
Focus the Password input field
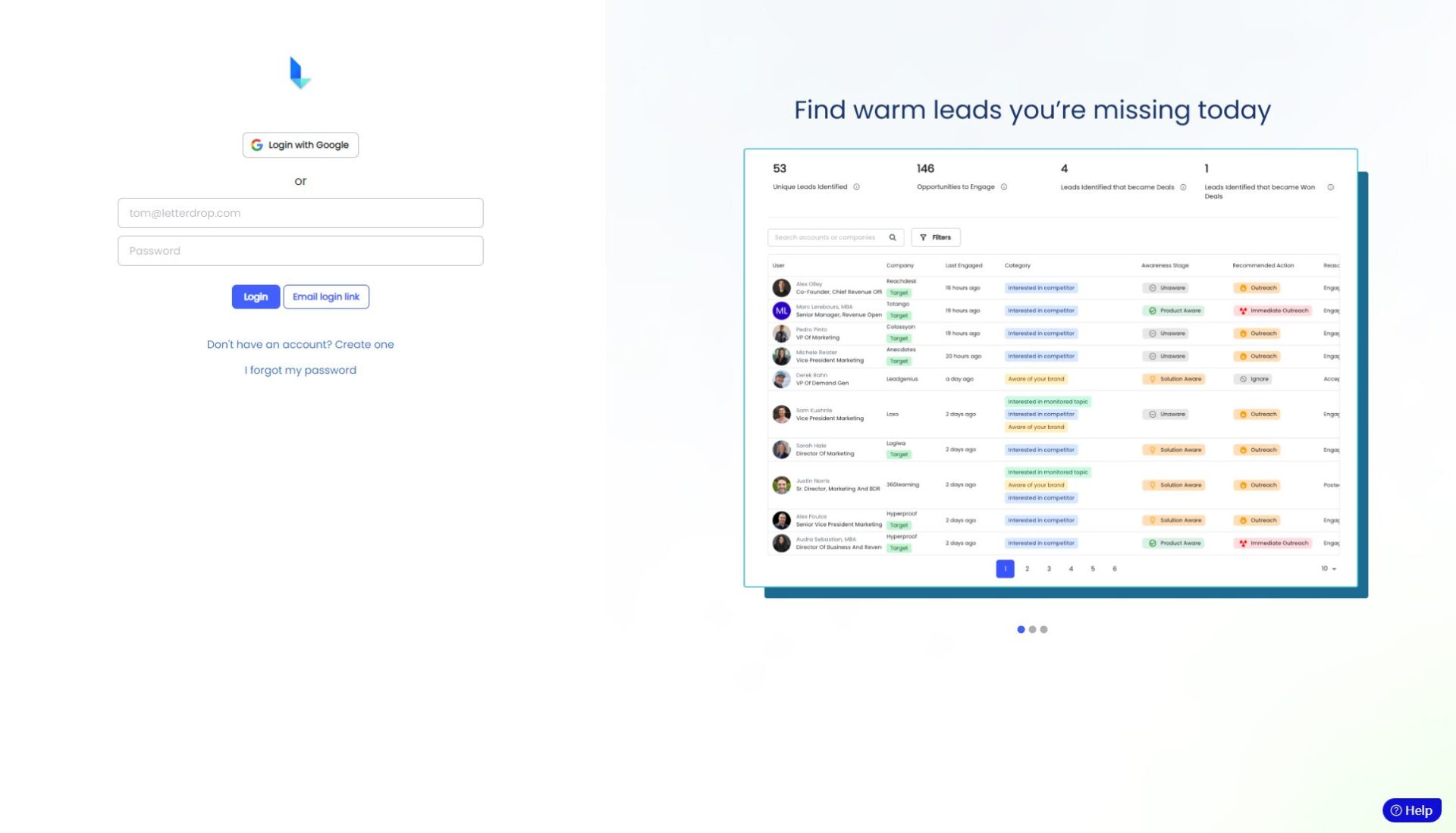pyautogui.click(x=300, y=251)
